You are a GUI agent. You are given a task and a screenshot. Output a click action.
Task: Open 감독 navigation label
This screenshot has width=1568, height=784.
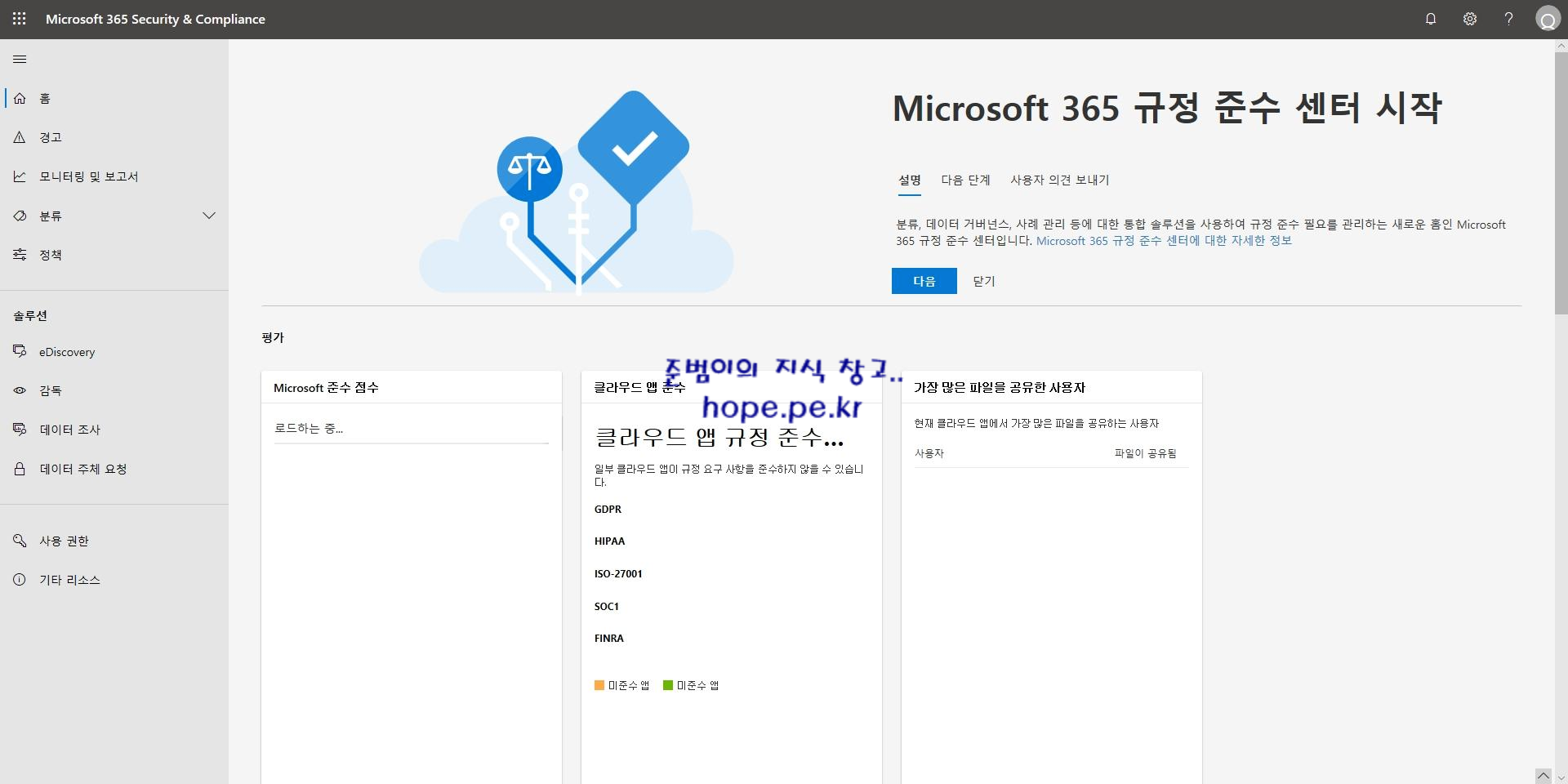coord(51,390)
